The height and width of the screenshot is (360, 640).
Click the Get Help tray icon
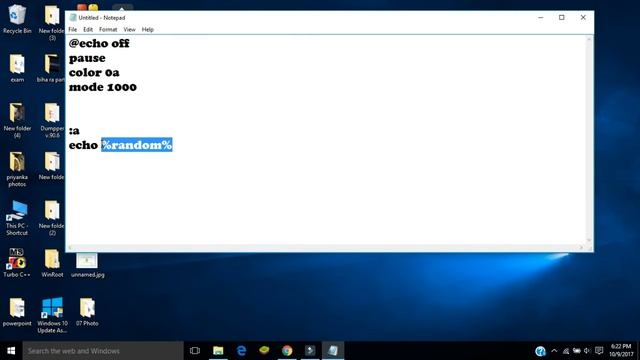540,351
